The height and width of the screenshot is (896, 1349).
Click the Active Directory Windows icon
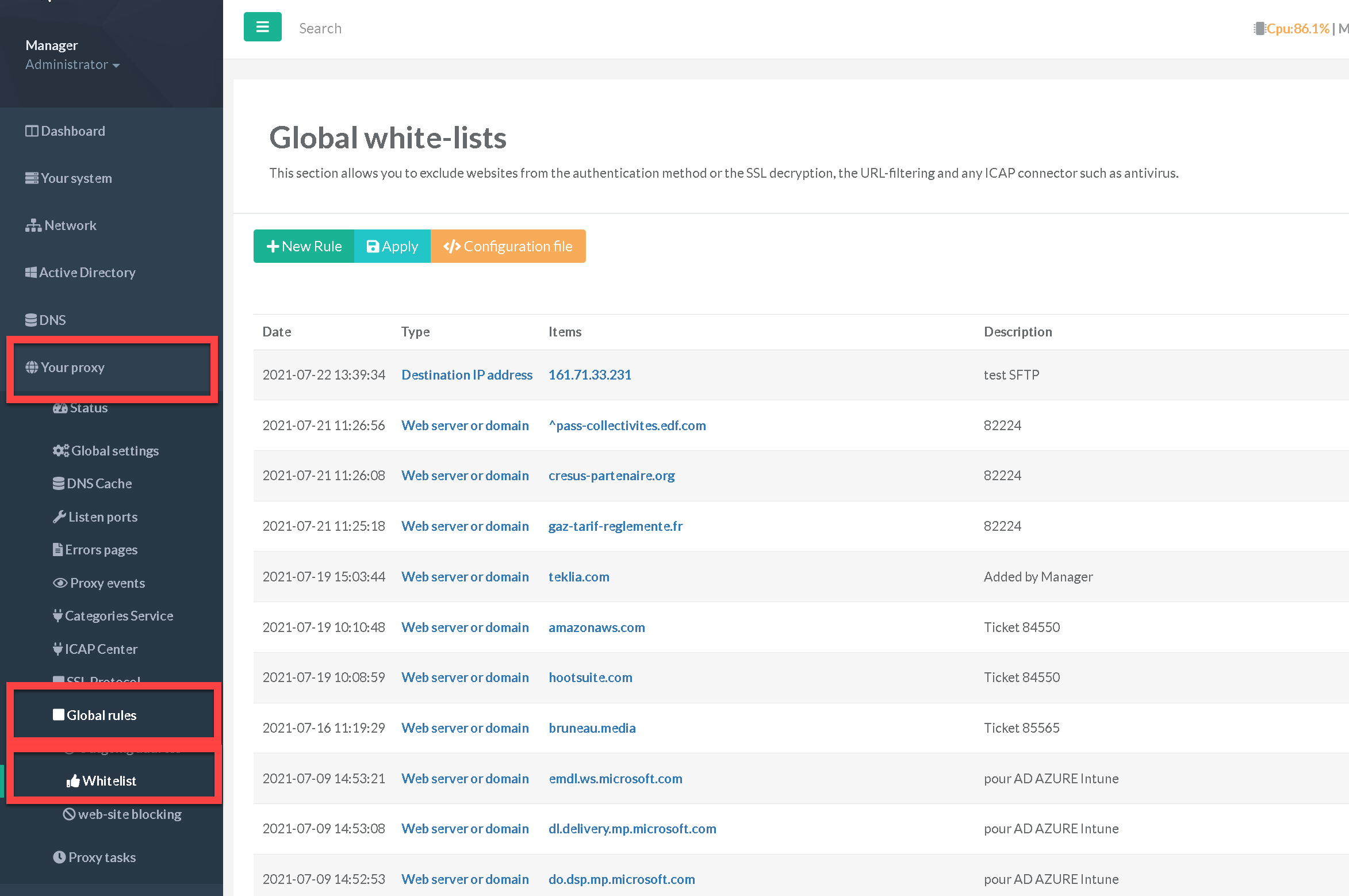[31, 273]
